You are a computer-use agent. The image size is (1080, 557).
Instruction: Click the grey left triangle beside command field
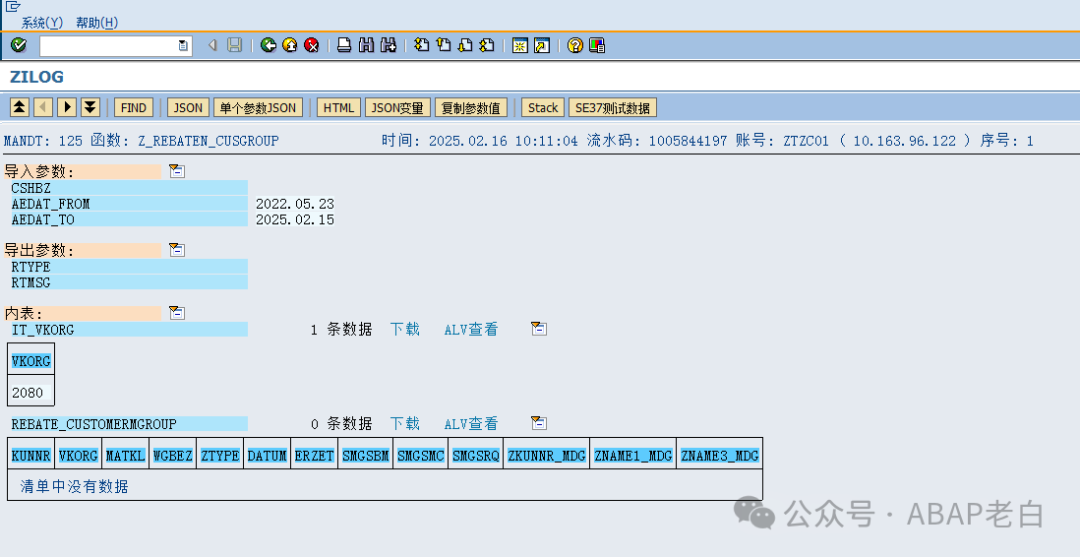click(x=213, y=45)
